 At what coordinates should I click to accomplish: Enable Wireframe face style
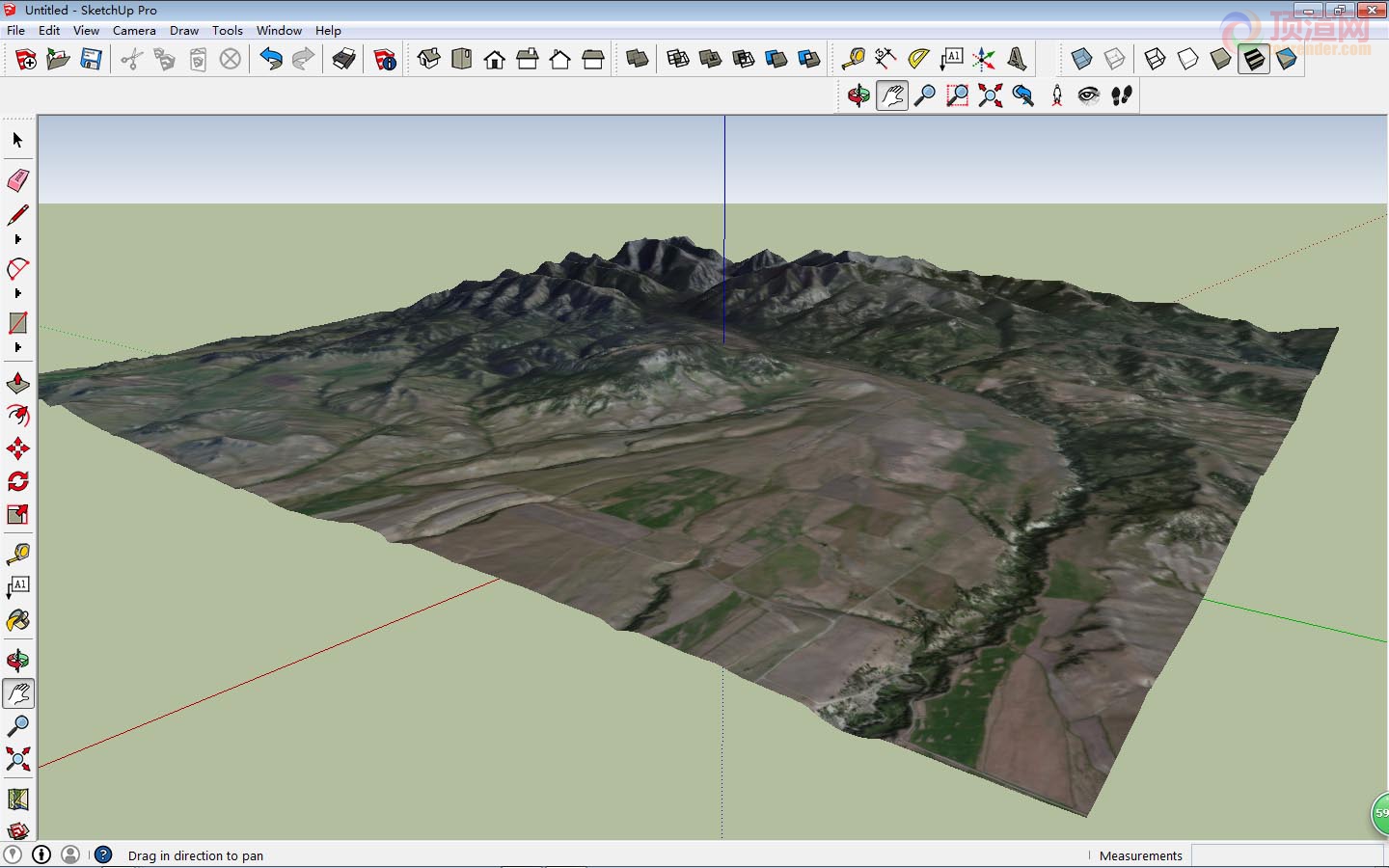tap(1155, 60)
